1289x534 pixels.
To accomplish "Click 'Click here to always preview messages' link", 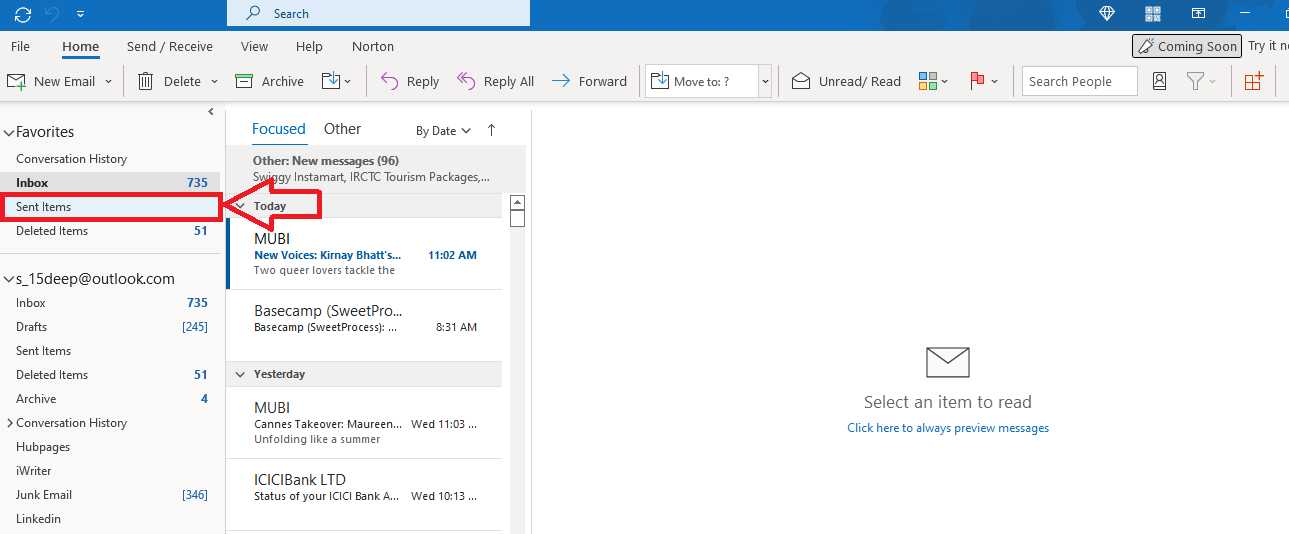I will [947, 428].
